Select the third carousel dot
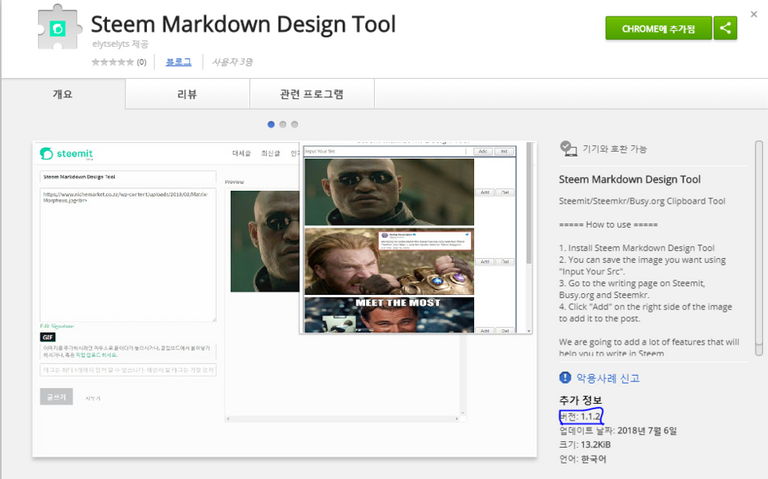Viewport: 768px width, 479px height. (x=295, y=124)
